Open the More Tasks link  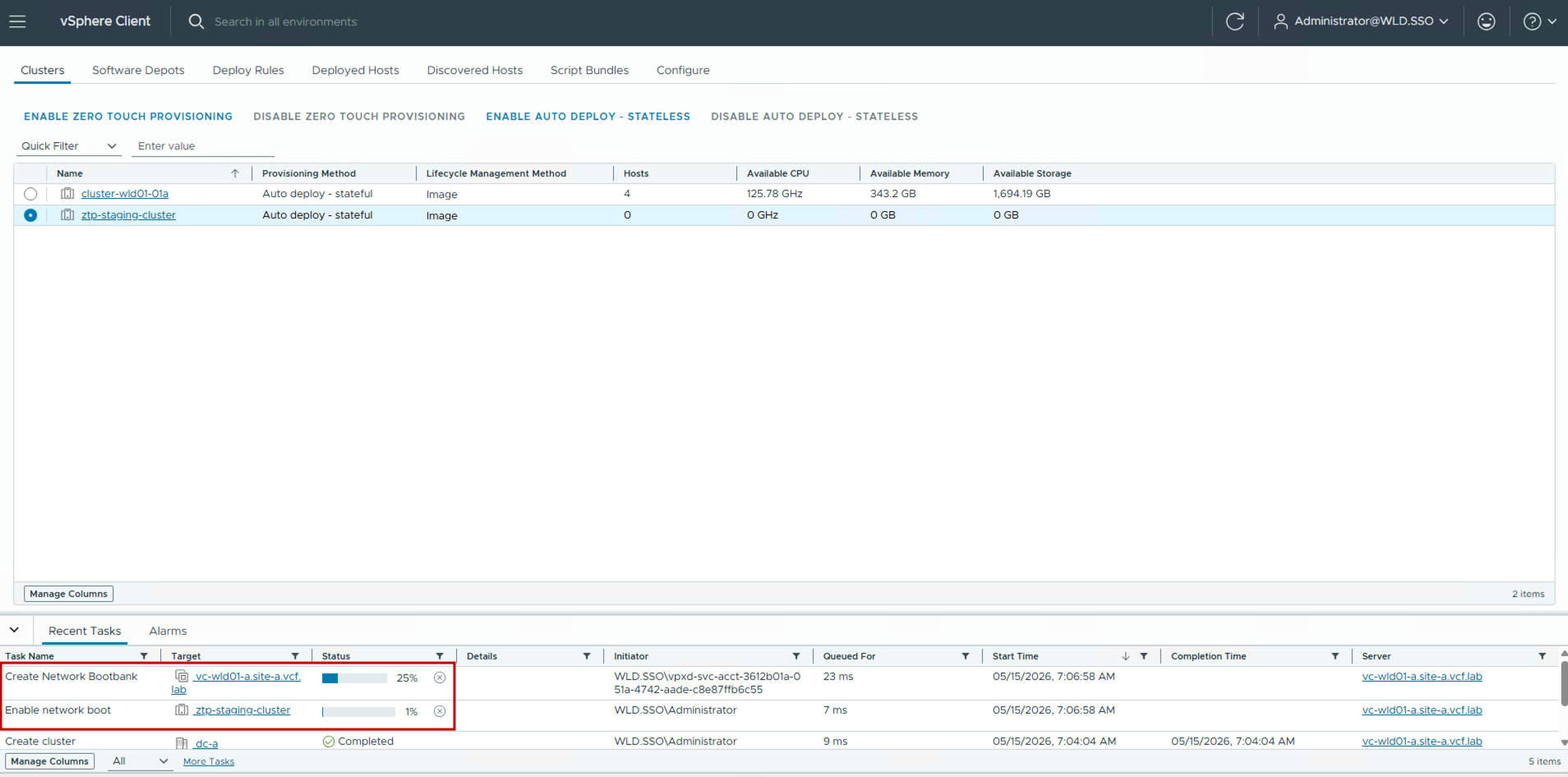point(209,761)
